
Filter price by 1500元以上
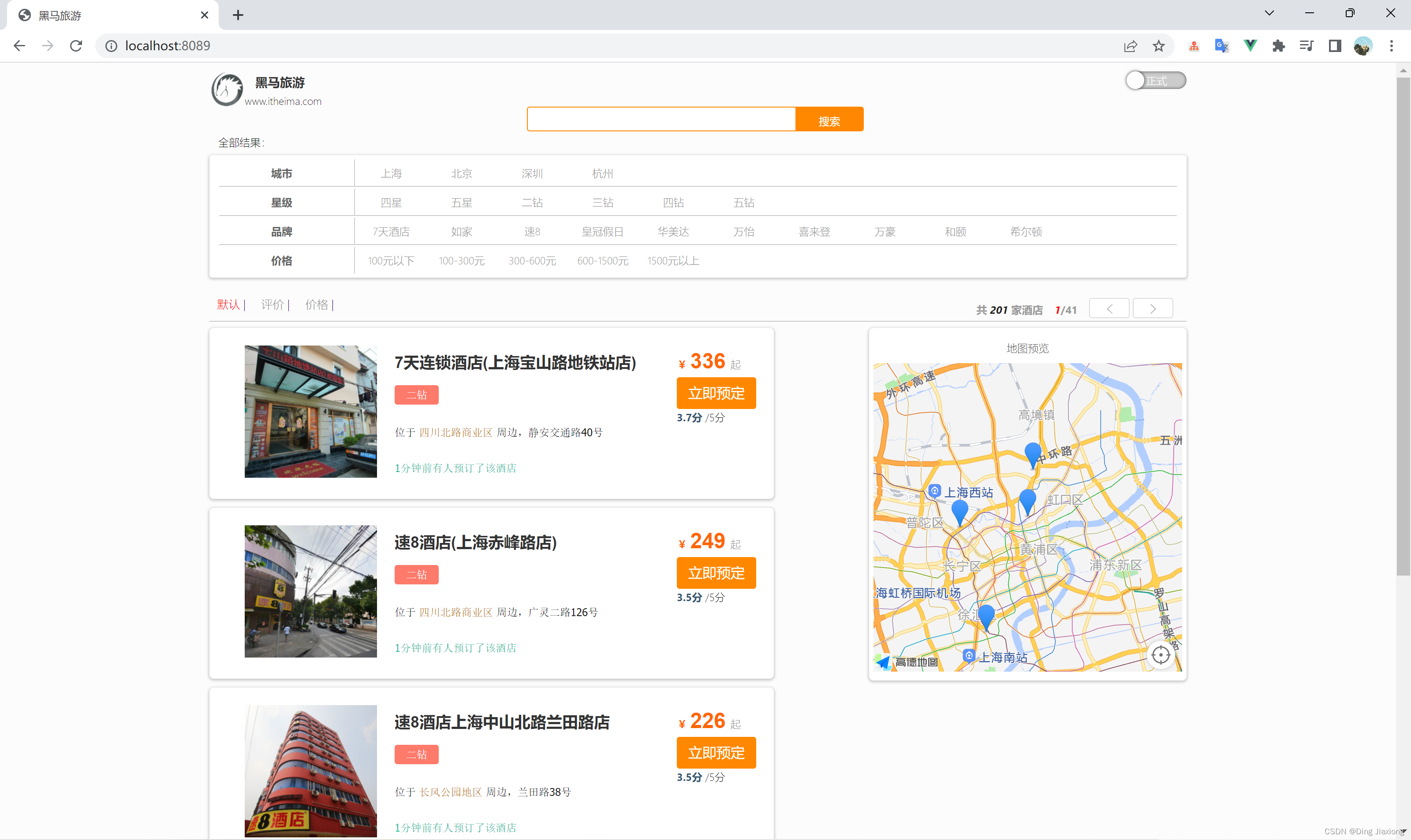[673, 260]
